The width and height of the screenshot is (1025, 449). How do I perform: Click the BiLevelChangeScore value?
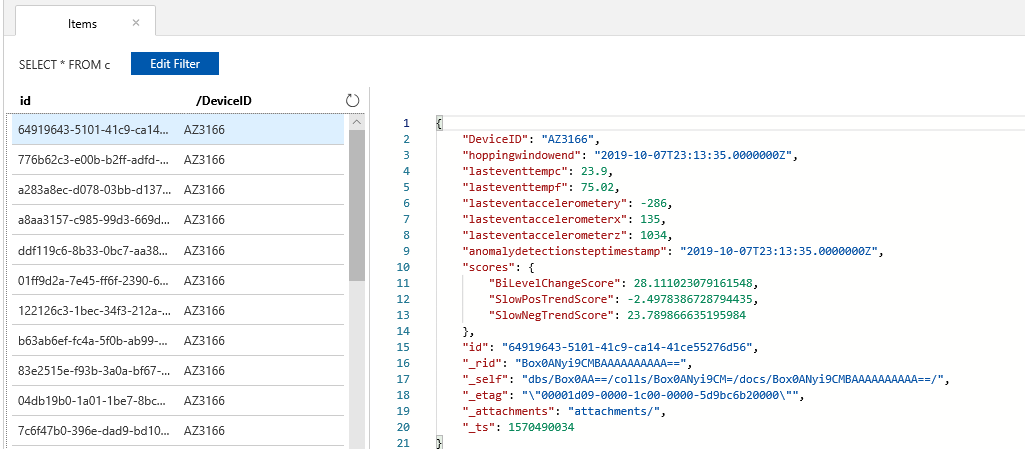tap(694, 284)
